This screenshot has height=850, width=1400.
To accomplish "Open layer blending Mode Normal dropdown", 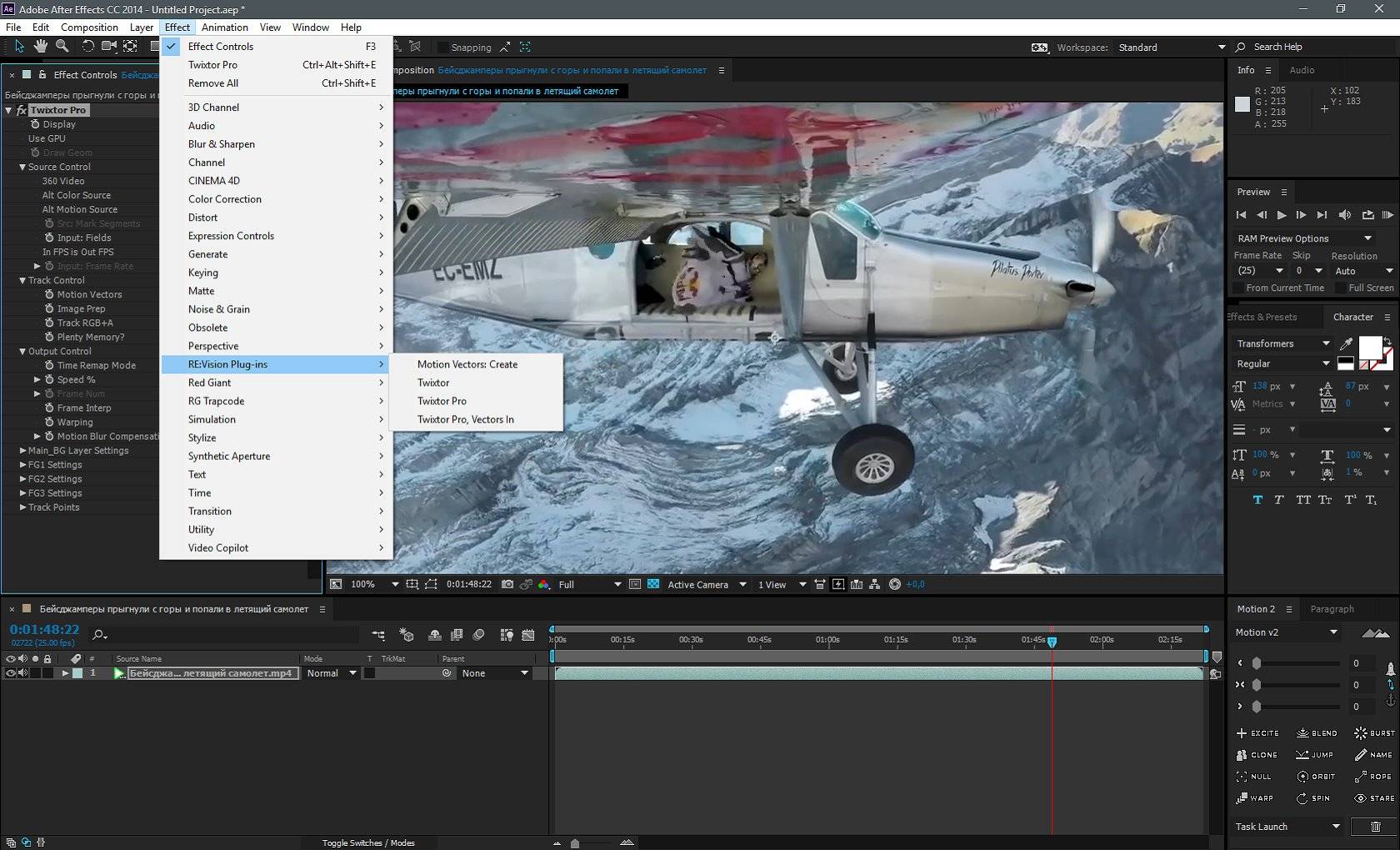I will click(x=331, y=673).
